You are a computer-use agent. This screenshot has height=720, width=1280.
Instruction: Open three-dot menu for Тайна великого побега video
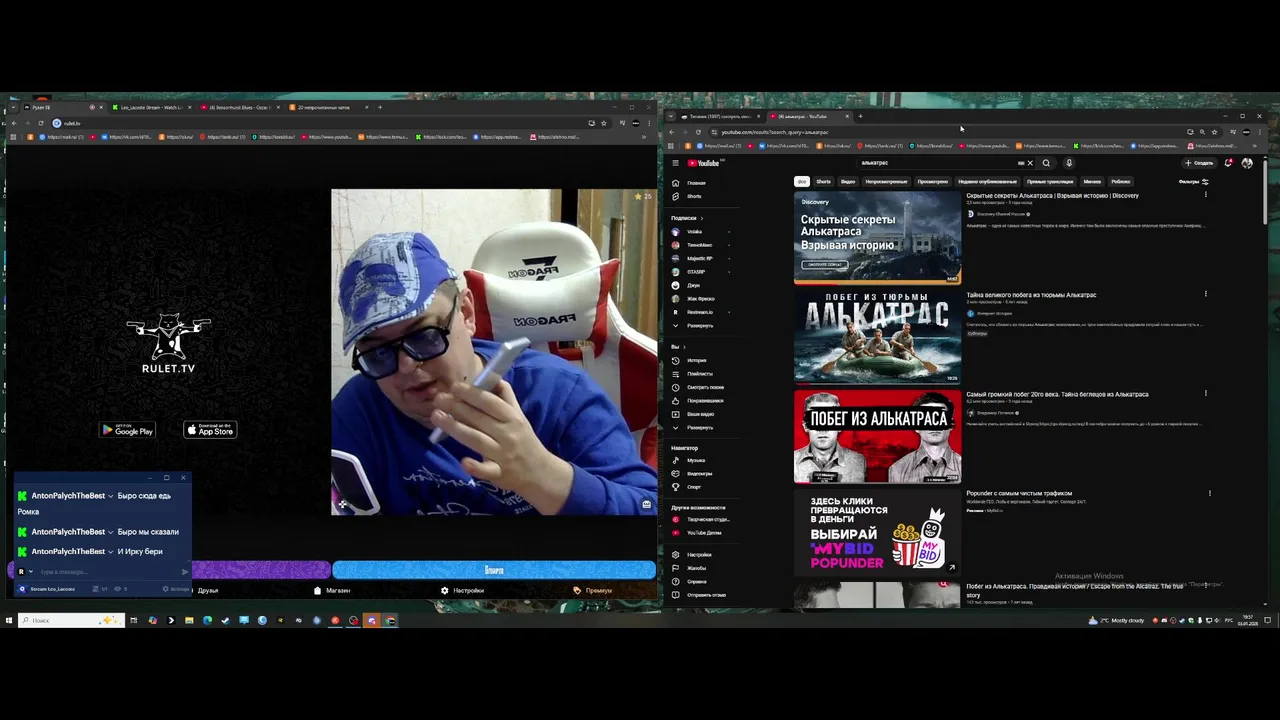[1206, 294]
